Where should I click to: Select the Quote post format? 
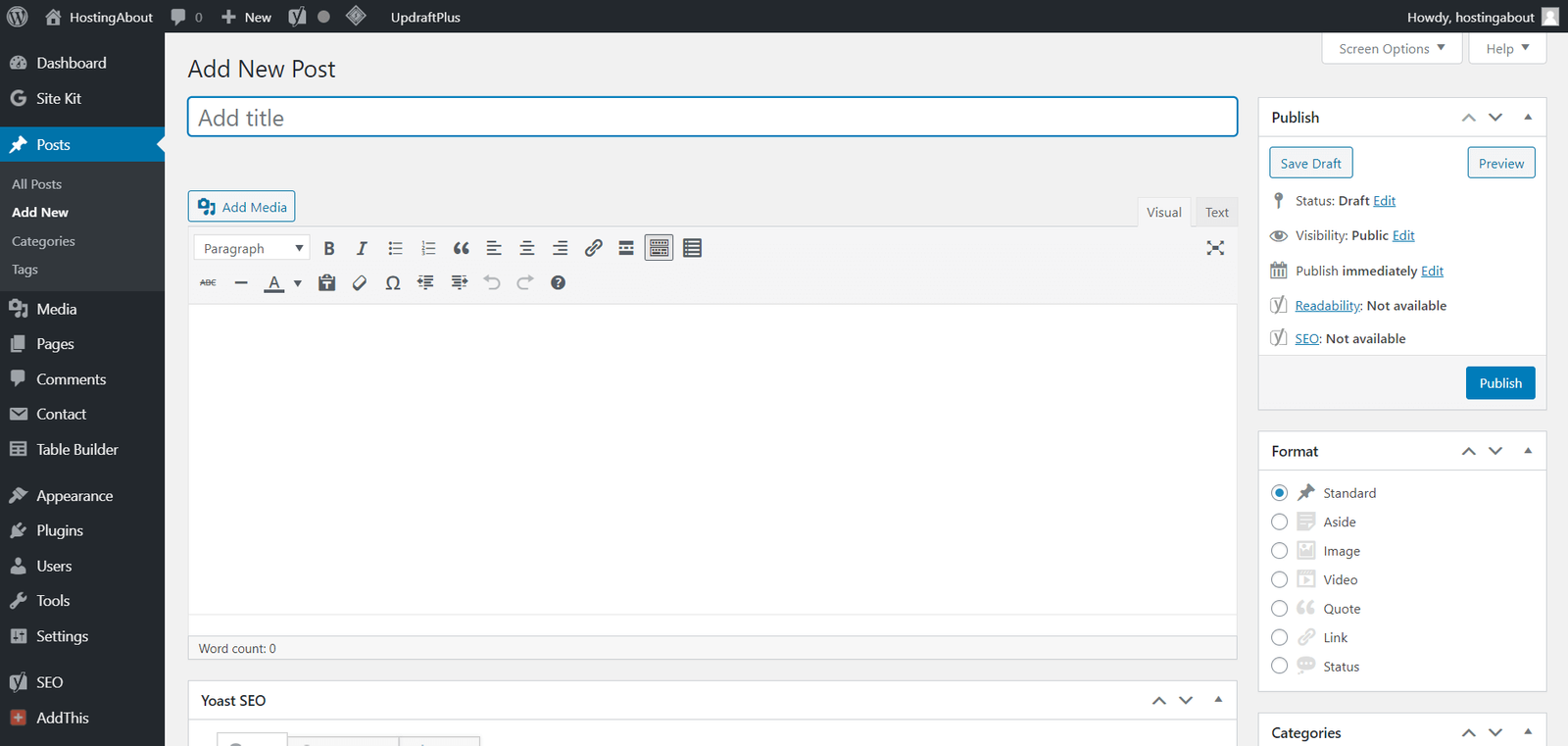[x=1279, y=609]
